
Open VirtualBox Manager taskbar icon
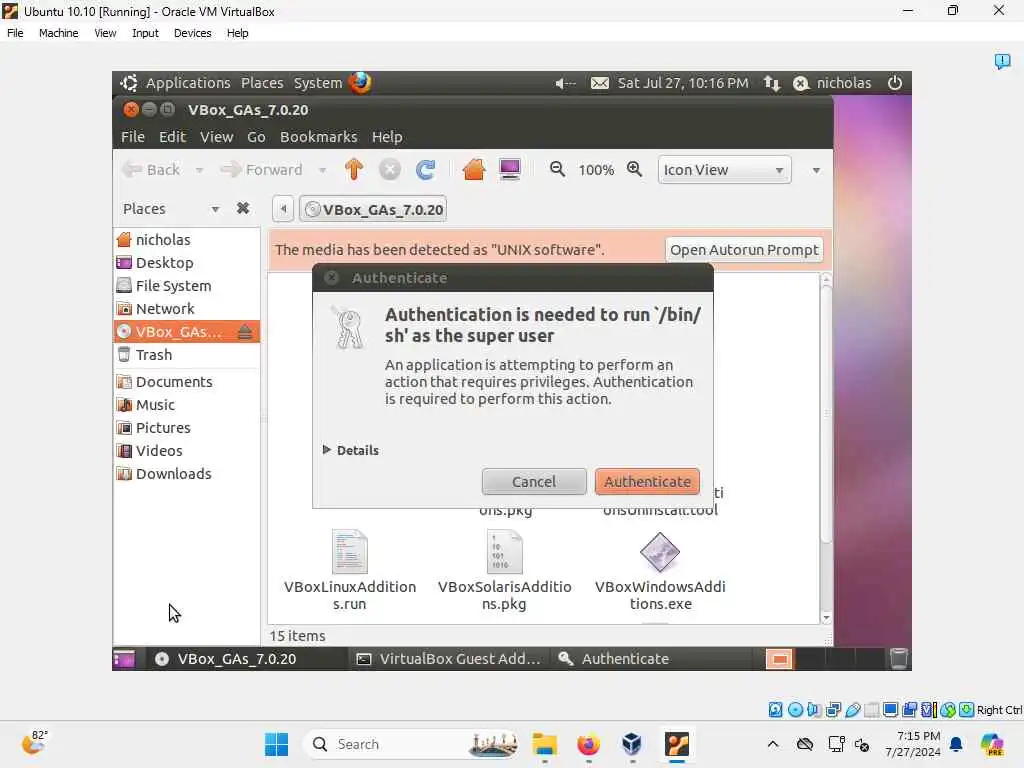pyautogui.click(x=632, y=744)
